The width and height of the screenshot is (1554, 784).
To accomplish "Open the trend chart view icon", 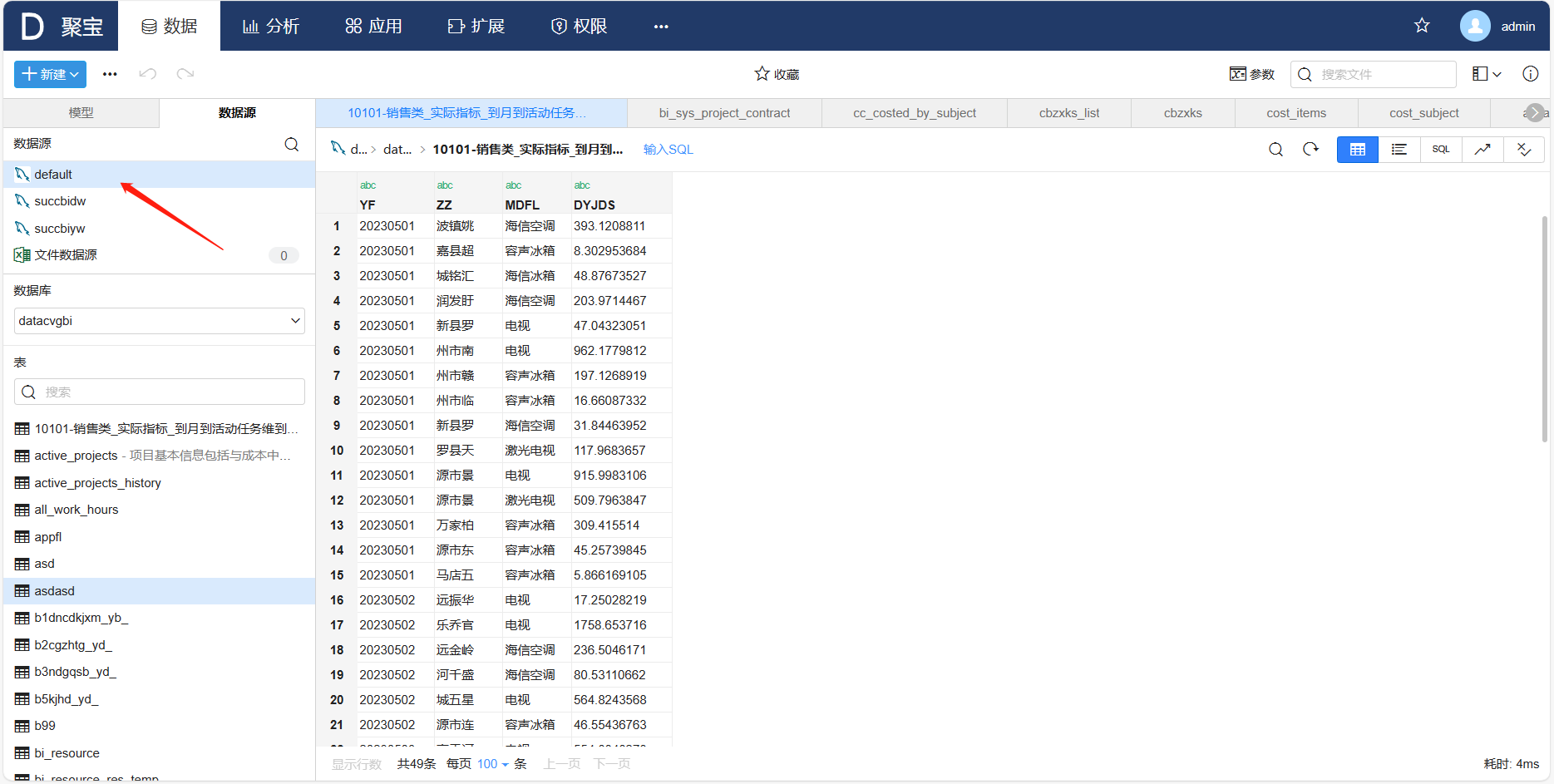I will pos(1482,150).
